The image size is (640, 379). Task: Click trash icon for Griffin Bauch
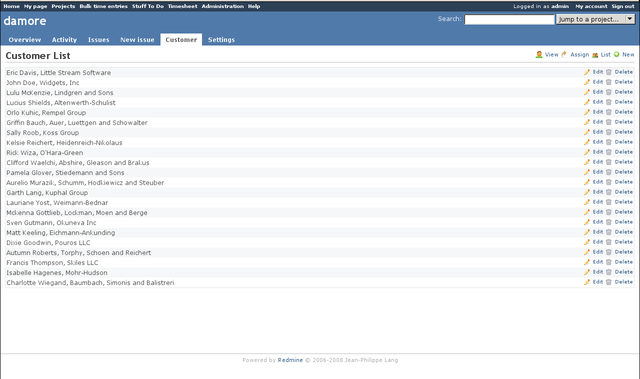[x=609, y=122]
